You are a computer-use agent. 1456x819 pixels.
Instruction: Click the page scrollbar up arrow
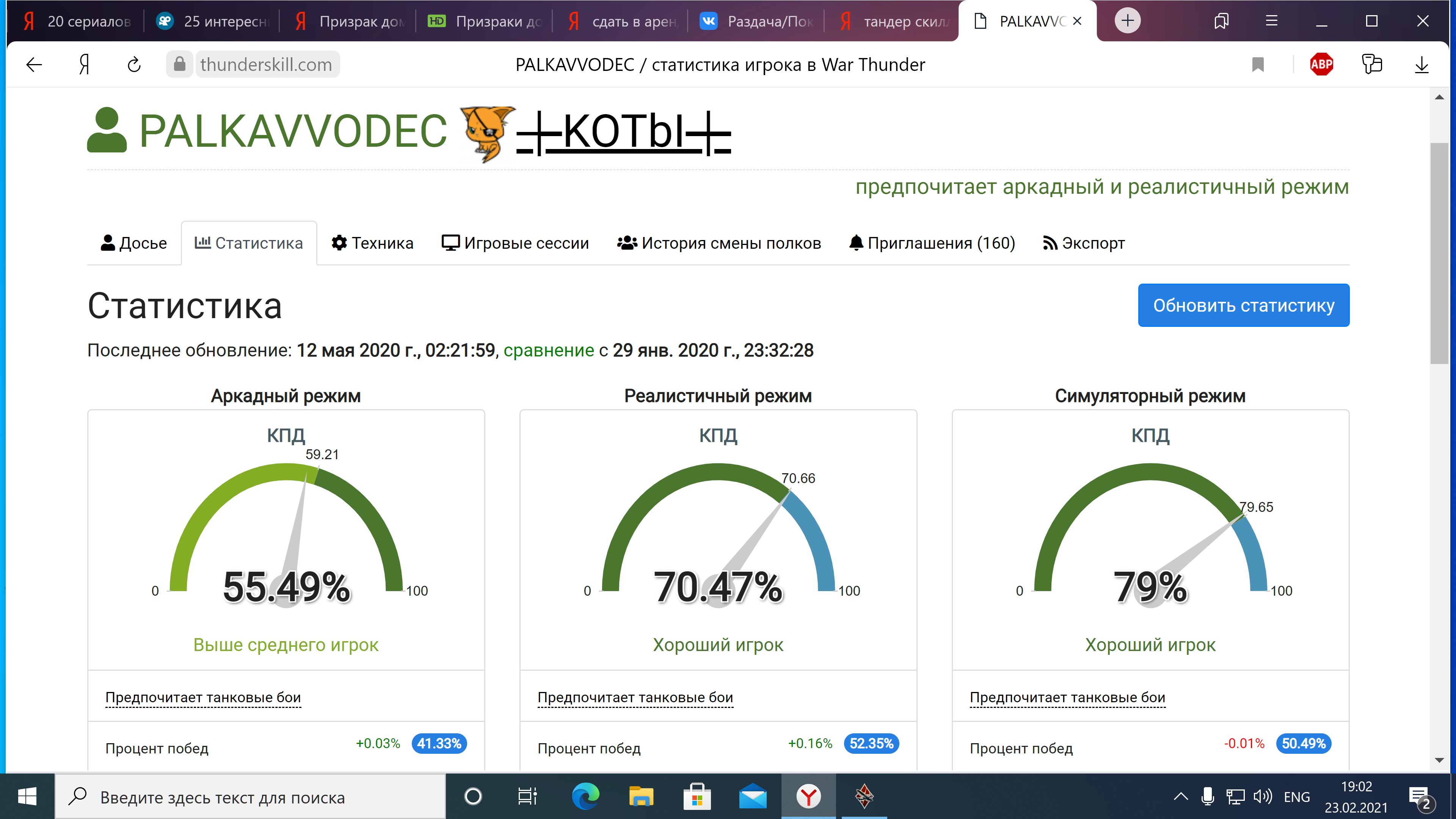(1439, 97)
